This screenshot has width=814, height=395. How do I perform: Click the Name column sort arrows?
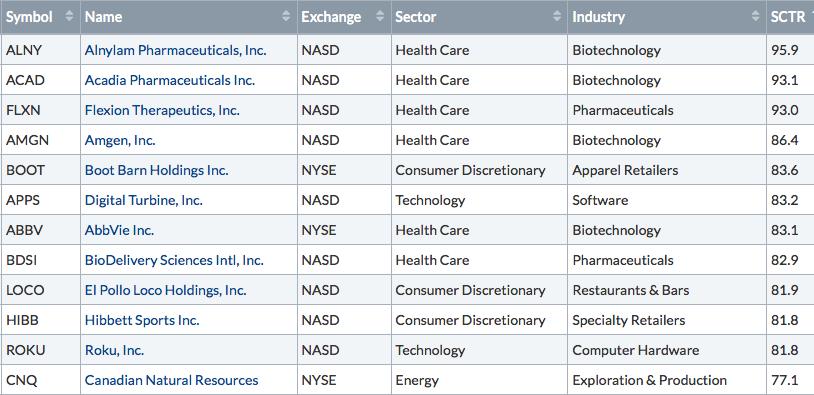[286, 17]
